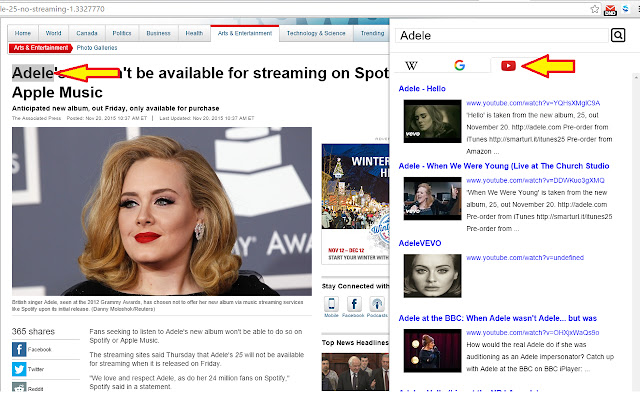Viewport: 640px width, 400px height.
Task: Click the large Adele article photo
Action: pyautogui.click(x=162, y=211)
